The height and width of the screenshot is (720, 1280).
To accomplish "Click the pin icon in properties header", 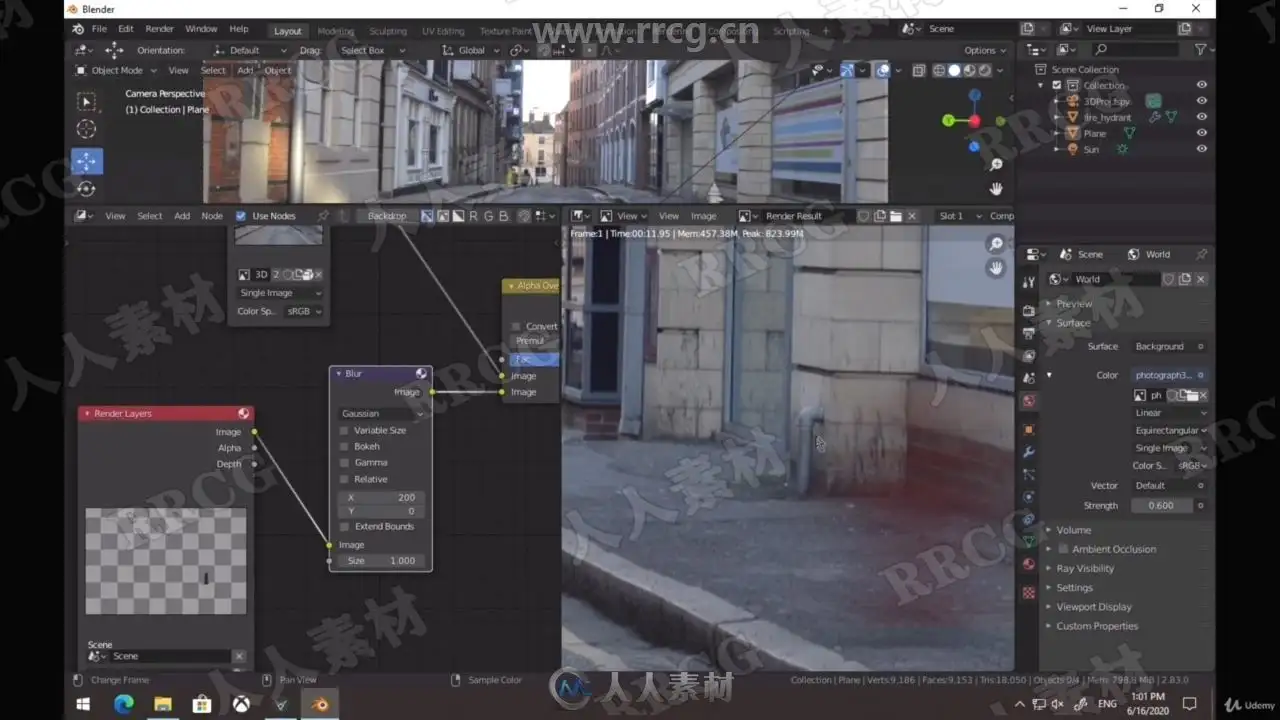I will pos(1201,254).
